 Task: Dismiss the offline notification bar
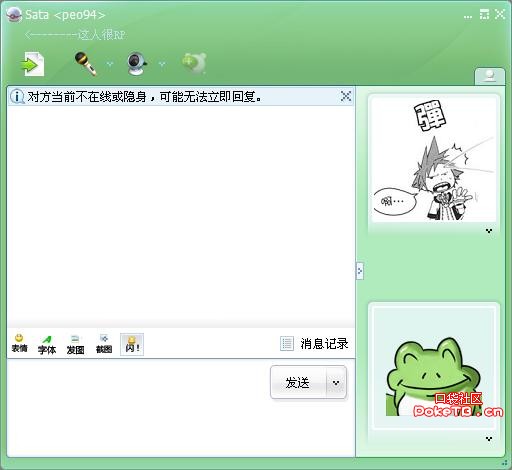pos(346,96)
